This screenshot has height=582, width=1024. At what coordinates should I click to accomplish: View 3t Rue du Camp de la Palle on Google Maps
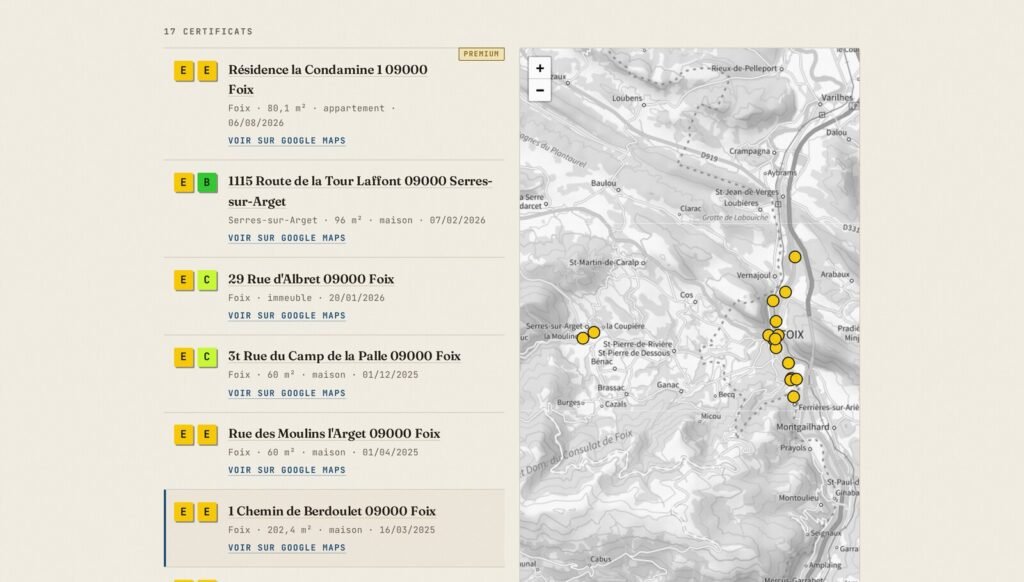(287, 393)
